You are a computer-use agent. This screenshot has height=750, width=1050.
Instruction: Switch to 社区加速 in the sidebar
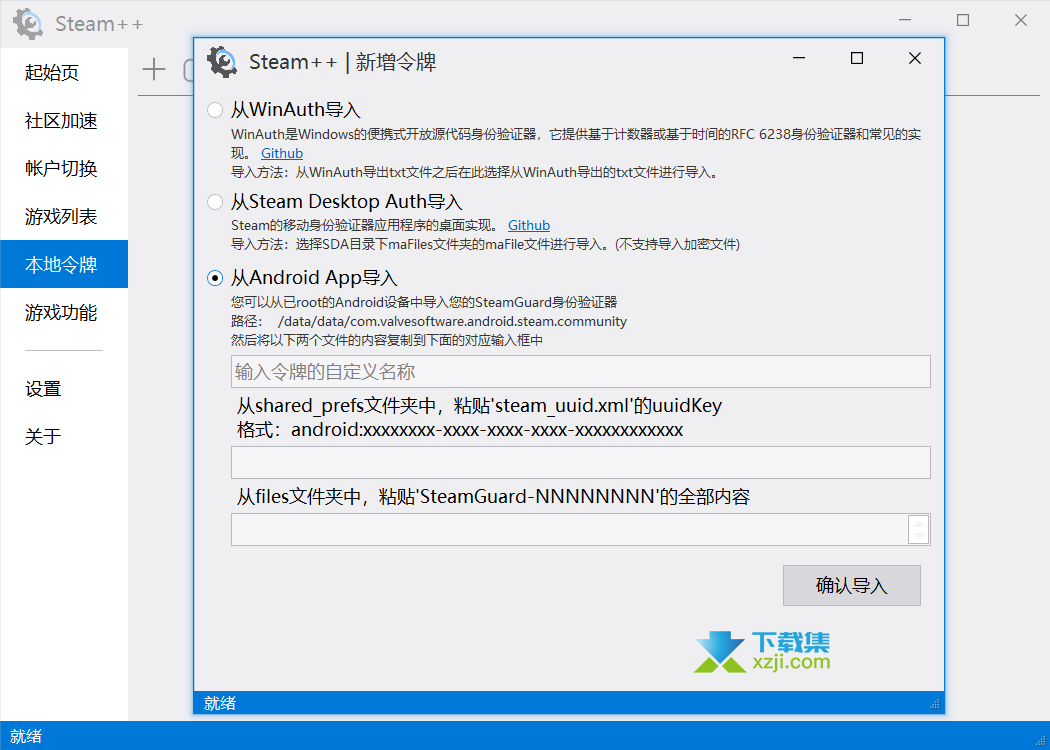click(x=64, y=121)
